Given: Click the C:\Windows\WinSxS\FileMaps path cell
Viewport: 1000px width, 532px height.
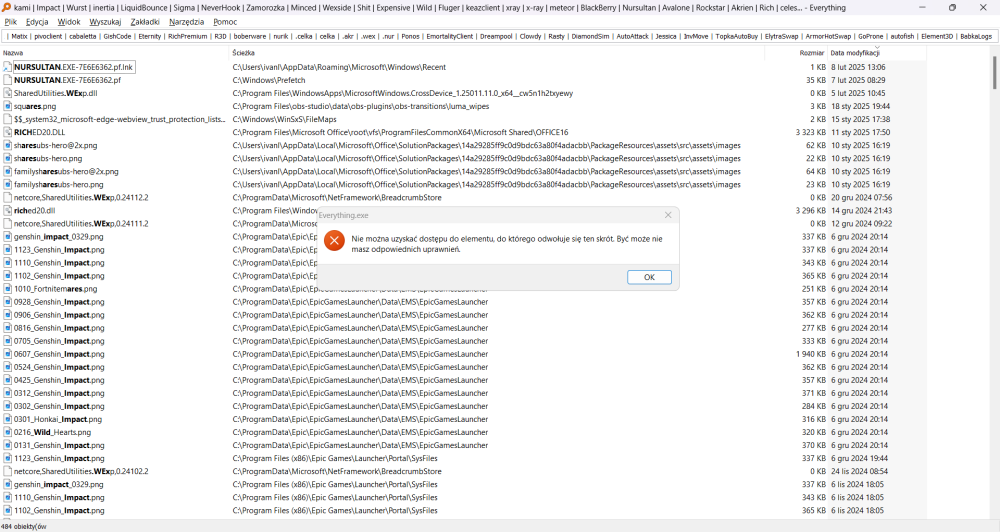Looking at the screenshot, I should click(284, 119).
